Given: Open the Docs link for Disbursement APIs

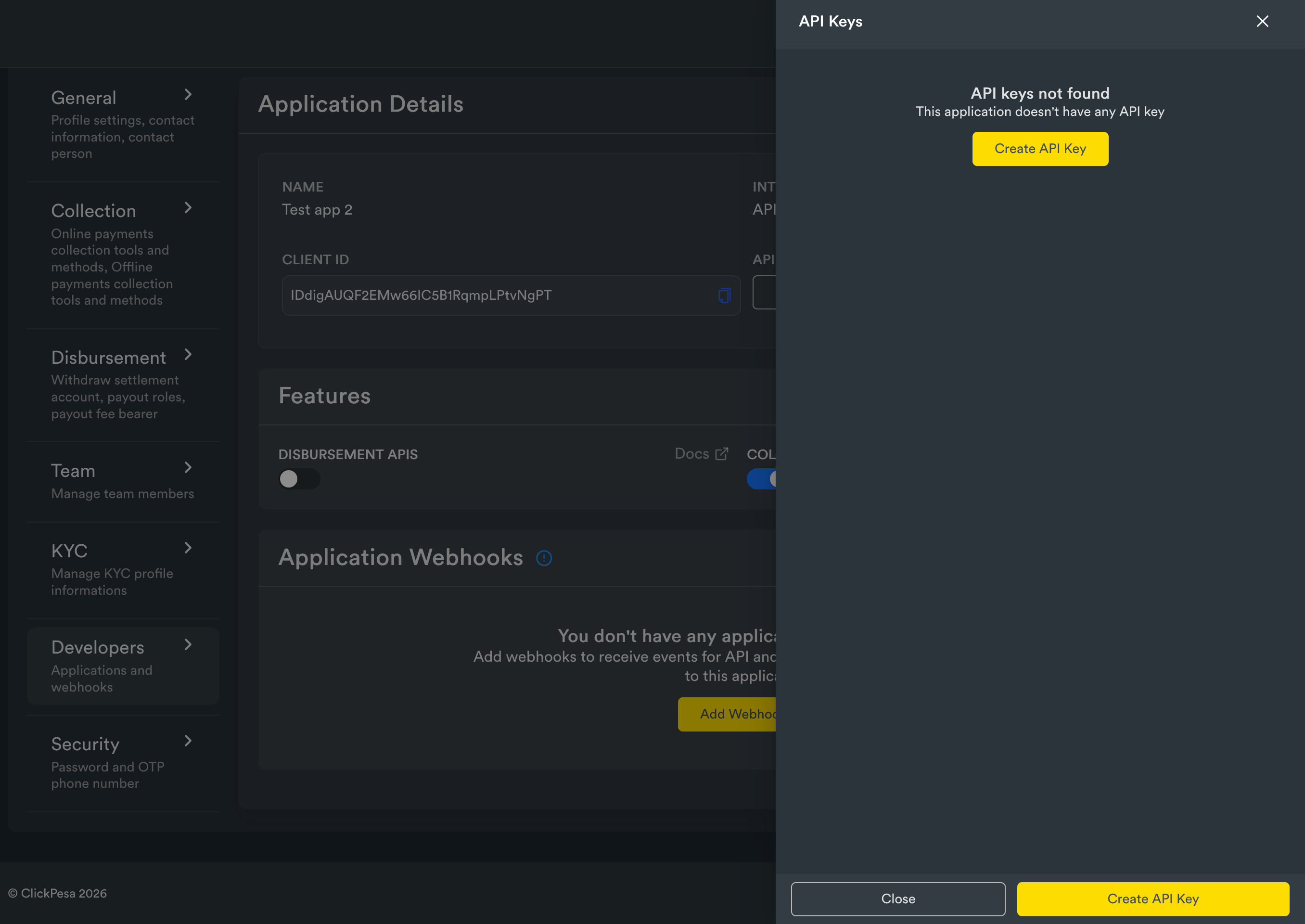Looking at the screenshot, I should click(701, 453).
